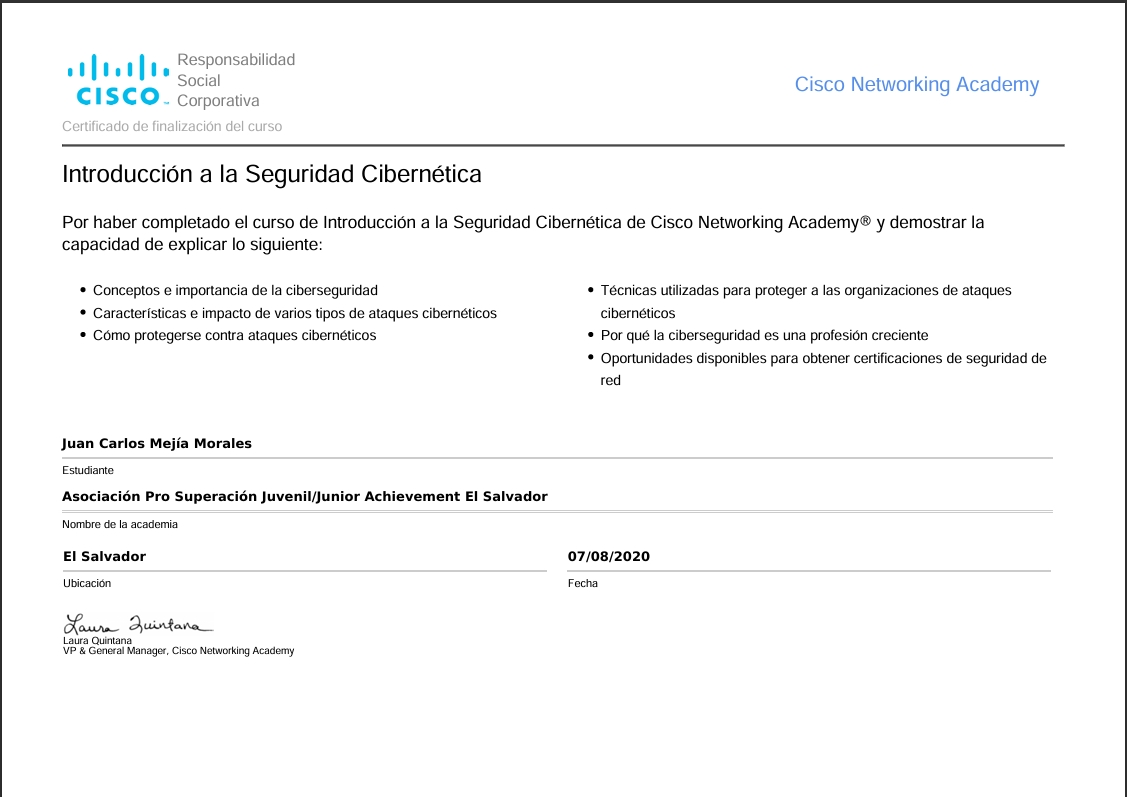1127x797 pixels.
Task: Select the location value "El Salvador"
Action: tap(104, 556)
